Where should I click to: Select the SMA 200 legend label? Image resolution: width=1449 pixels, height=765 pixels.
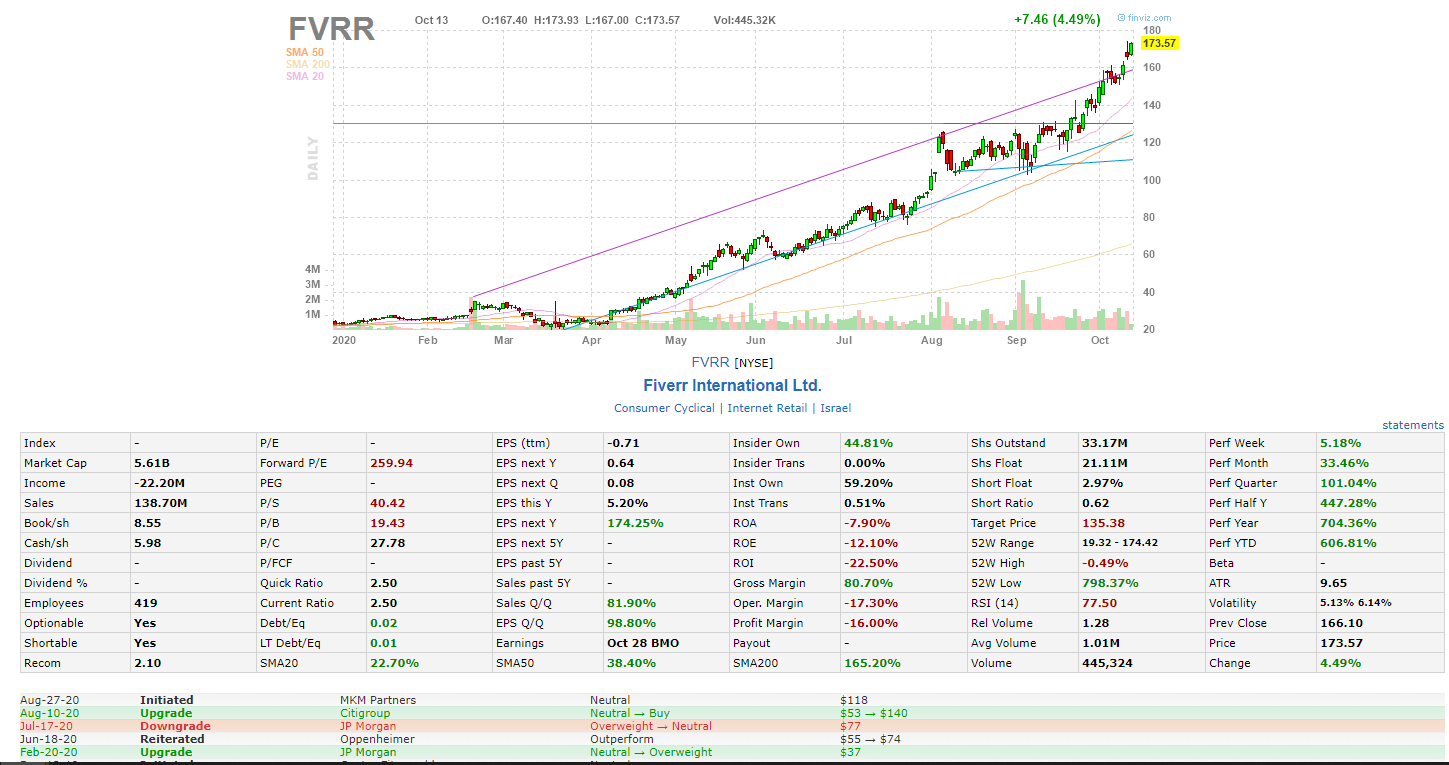307,64
